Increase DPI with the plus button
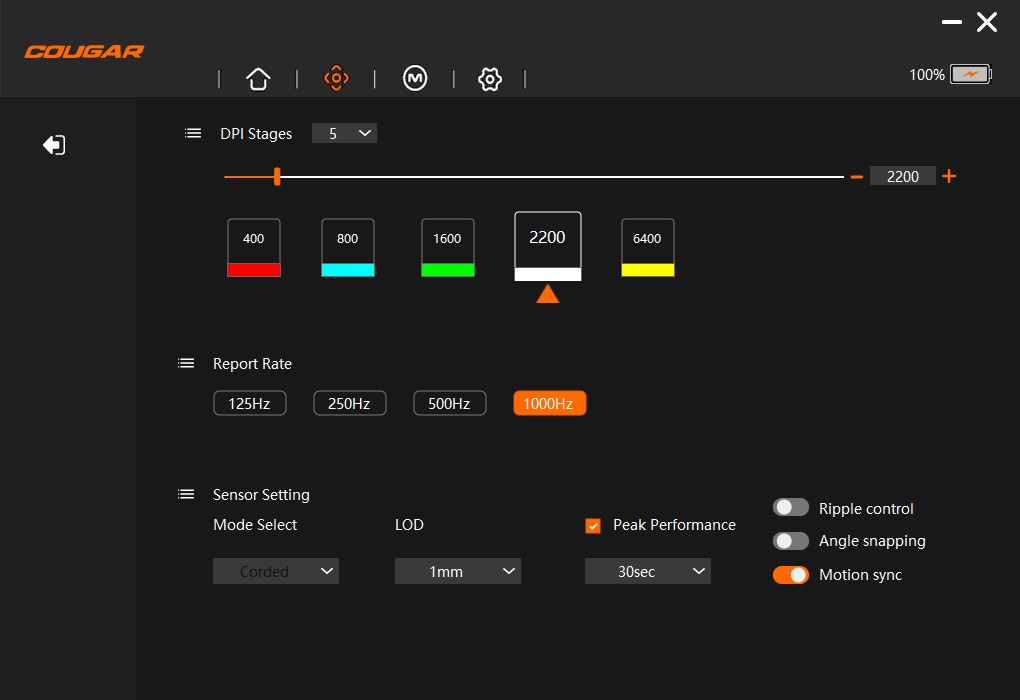Screen dimensions: 1020x700 click(949, 176)
